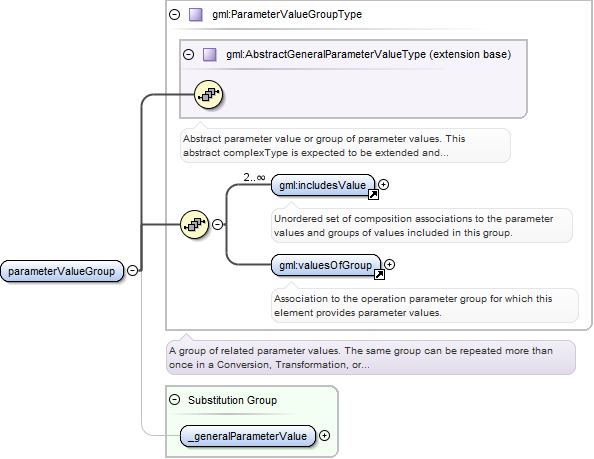Collapse the sequence containing gml:includesValue
Viewport: 594px width, 459px height.
[217, 224]
